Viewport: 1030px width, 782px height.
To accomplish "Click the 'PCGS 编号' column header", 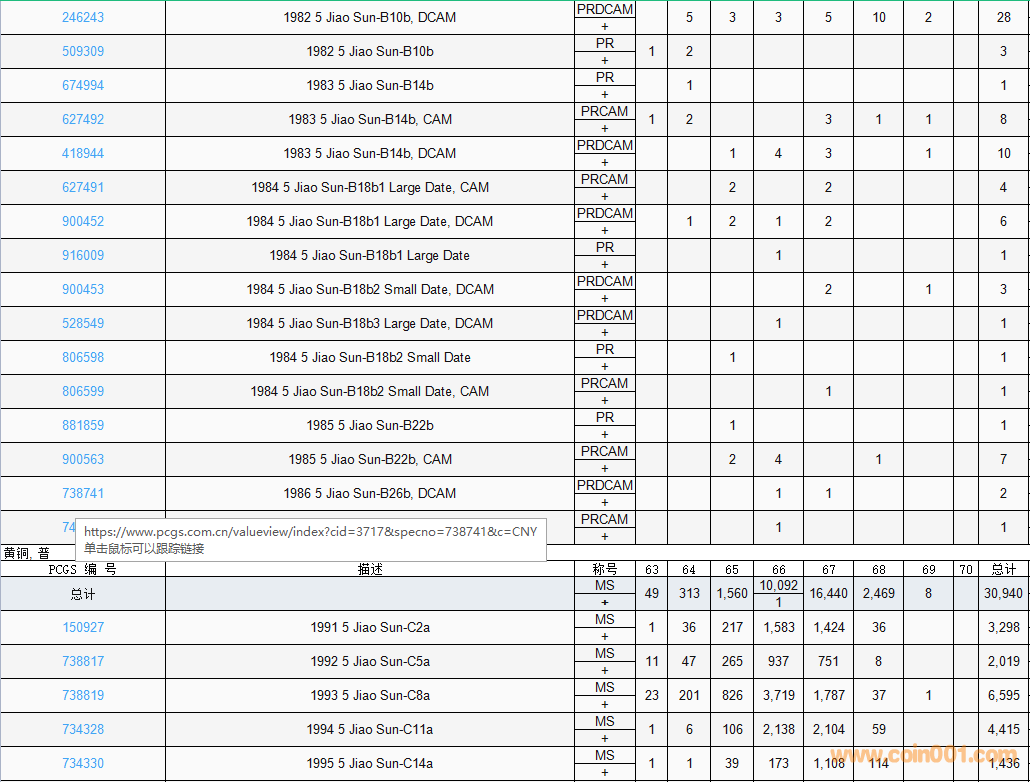I will pyautogui.click(x=83, y=569).
